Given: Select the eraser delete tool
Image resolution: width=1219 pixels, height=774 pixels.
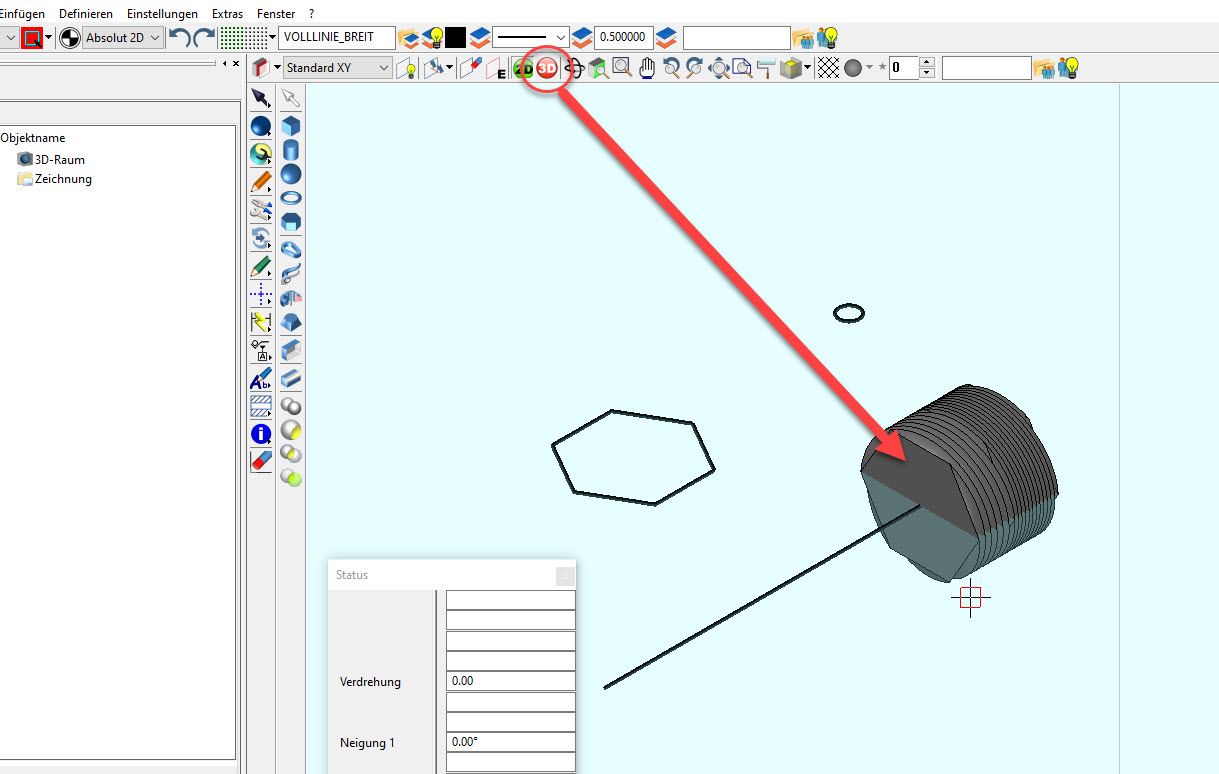Looking at the screenshot, I should point(260,461).
